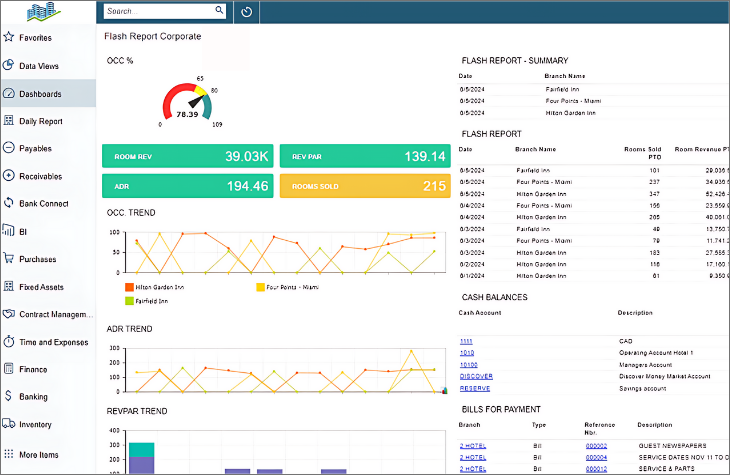Open the DISCOVER cash account link
The width and height of the screenshot is (730, 475).
(476, 376)
